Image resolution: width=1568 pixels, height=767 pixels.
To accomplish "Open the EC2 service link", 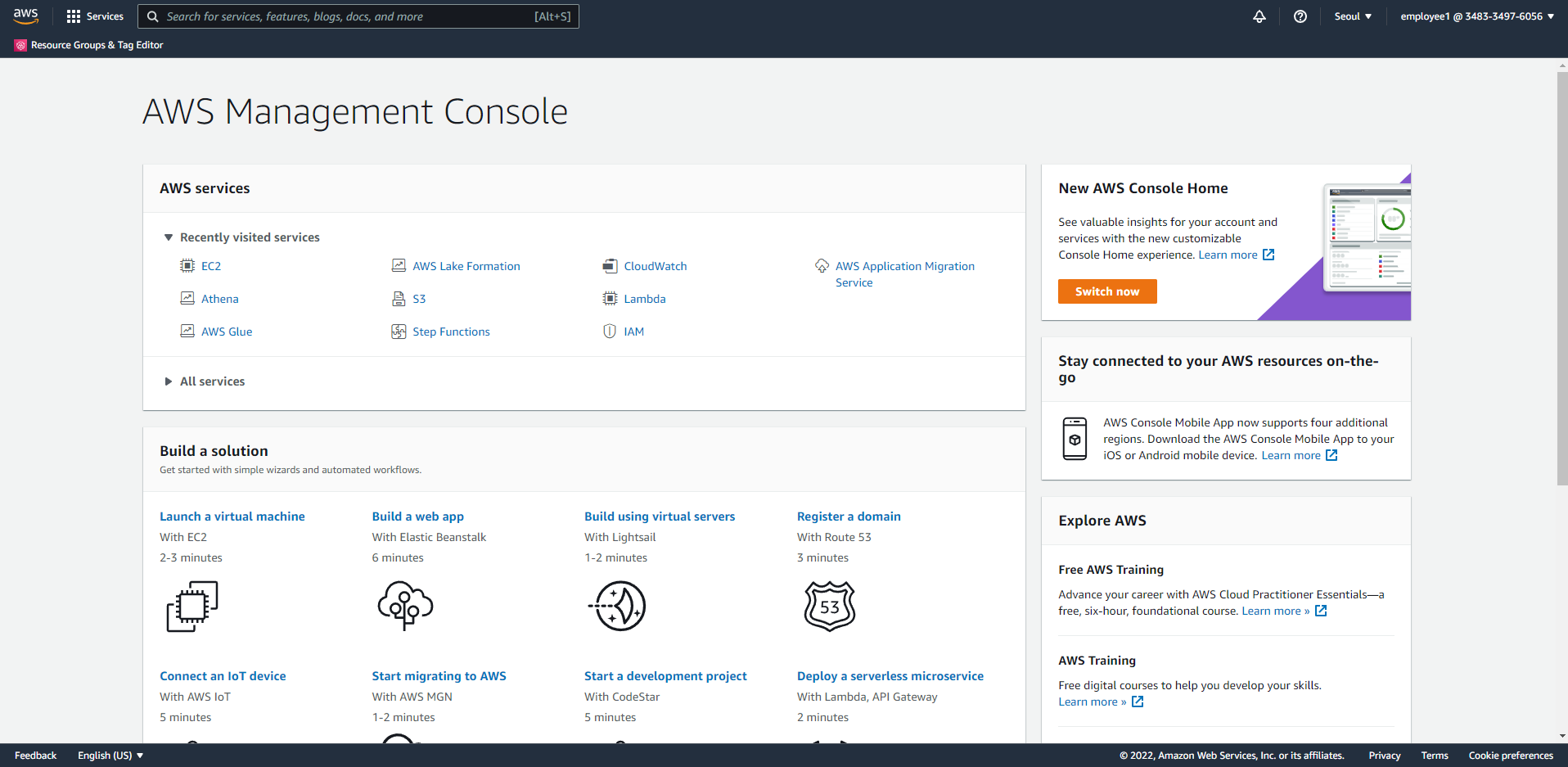I will pyautogui.click(x=211, y=266).
